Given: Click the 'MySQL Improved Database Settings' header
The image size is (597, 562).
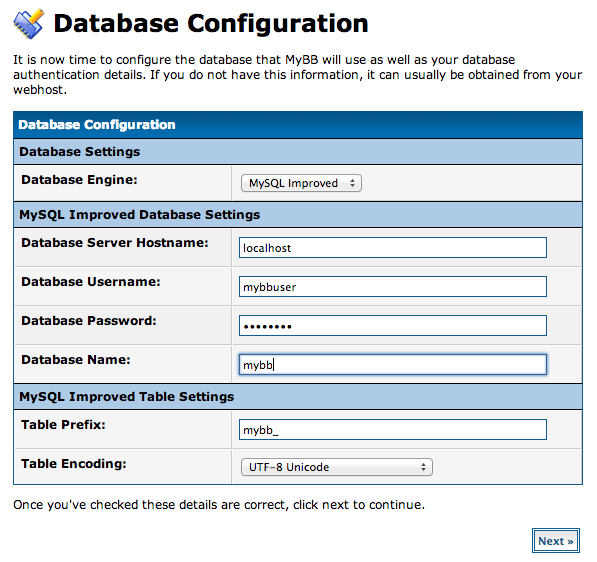Looking at the screenshot, I should pyautogui.click(x=298, y=215).
